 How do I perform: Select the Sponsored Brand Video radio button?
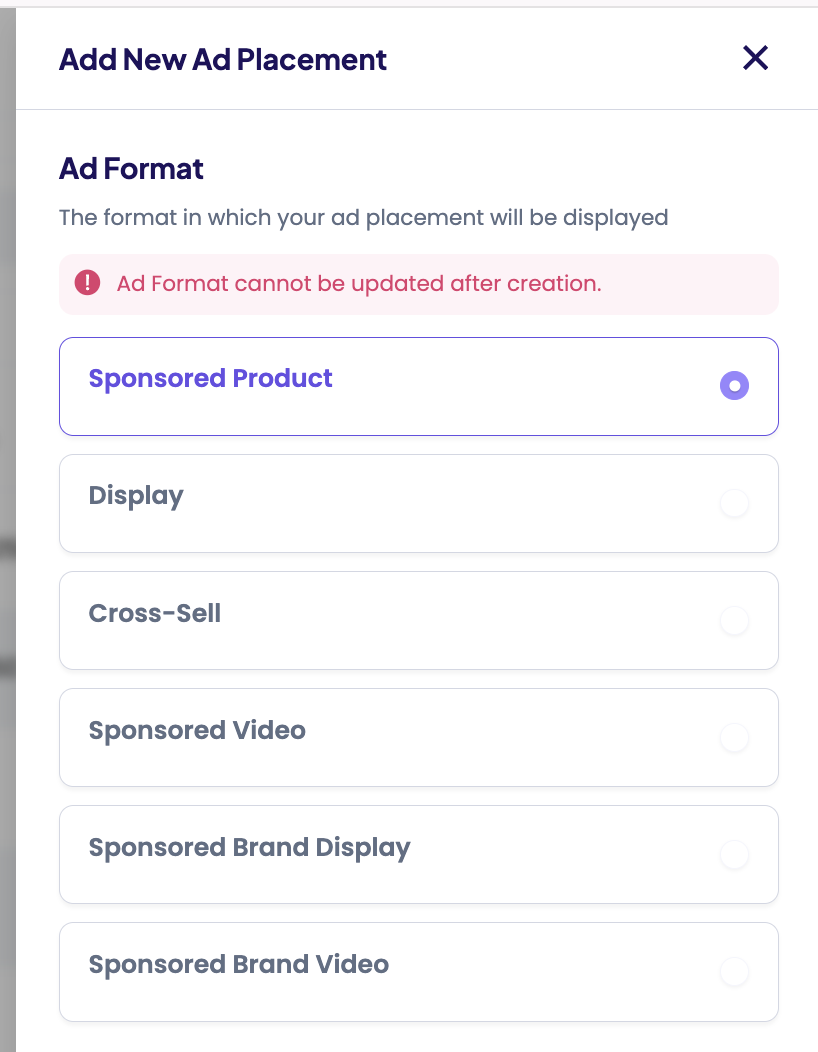734,971
